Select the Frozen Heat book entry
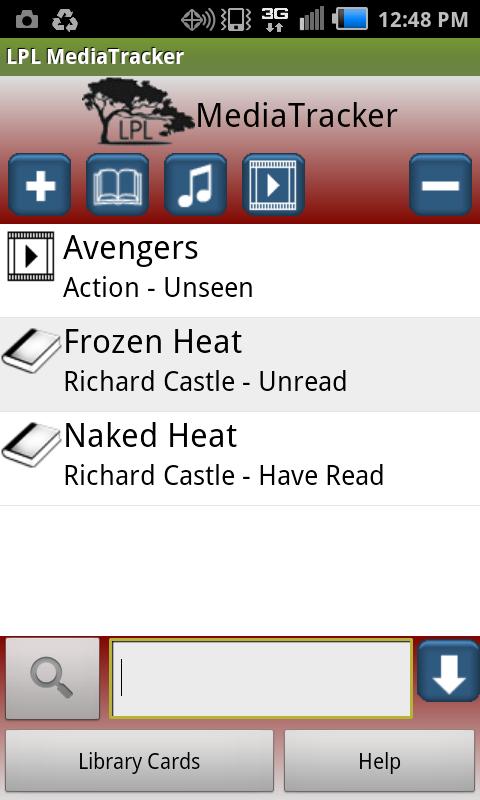Screen dimensions: 480x800 [x=240, y=365]
